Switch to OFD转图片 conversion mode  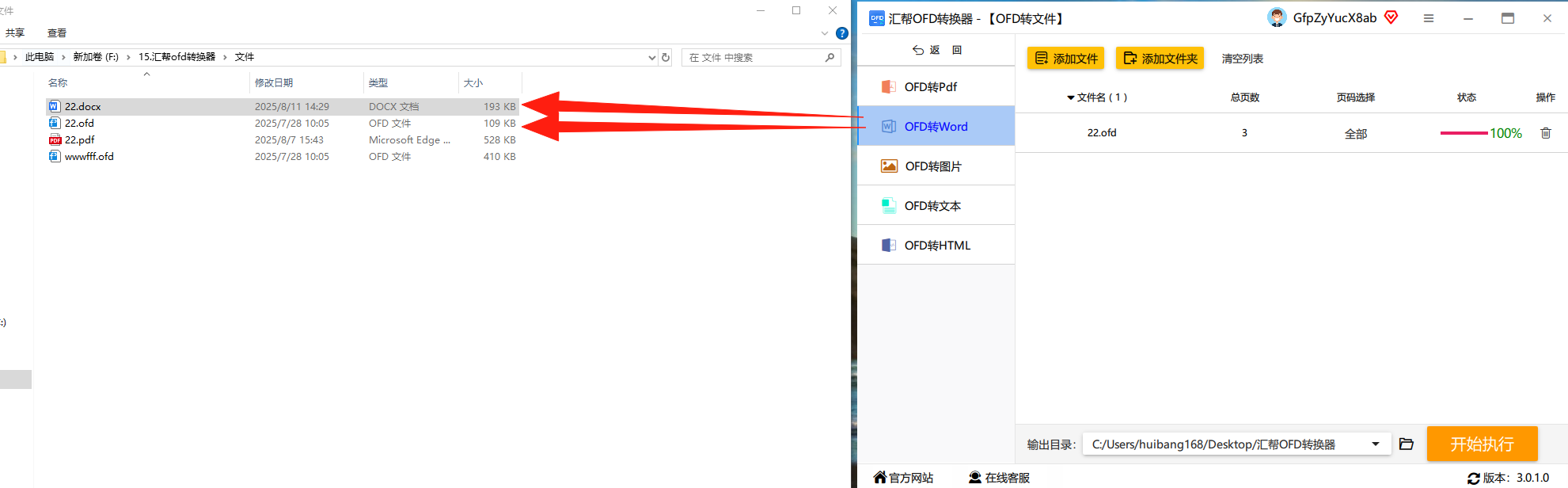coord(936,166)
